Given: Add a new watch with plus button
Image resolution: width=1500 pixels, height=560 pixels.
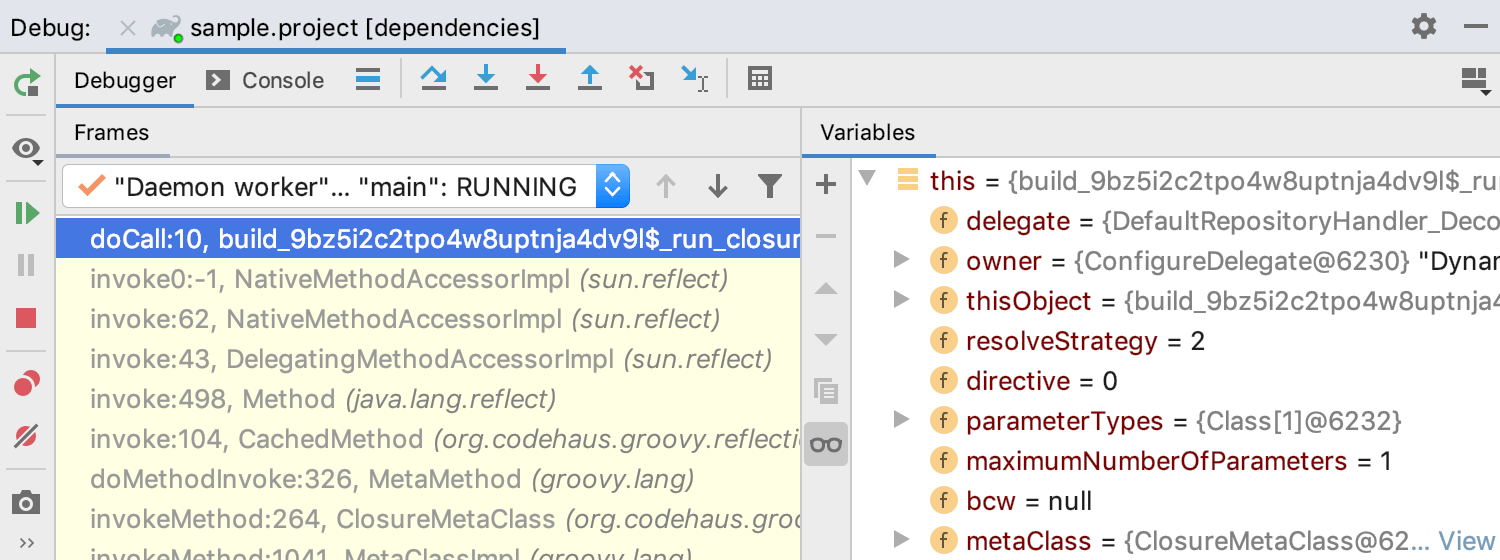Looking at the screenshot, I should (826, 184).
